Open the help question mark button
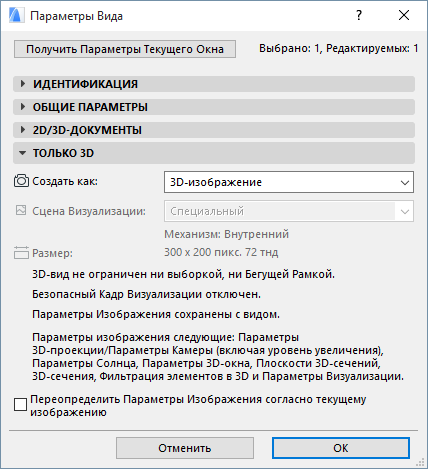428x469 pixels. [x=359, y=15]
